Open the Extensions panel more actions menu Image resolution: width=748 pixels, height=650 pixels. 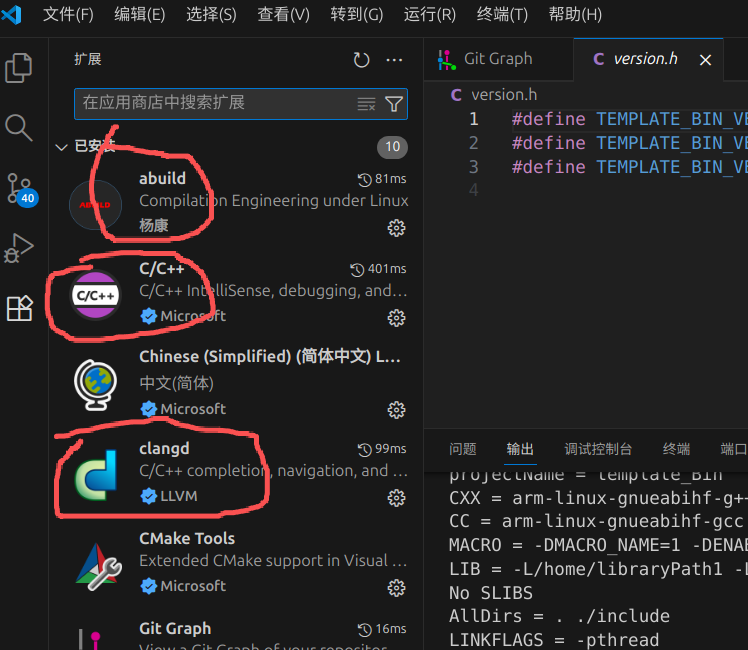pyautogui.click(x=394, y=60)
